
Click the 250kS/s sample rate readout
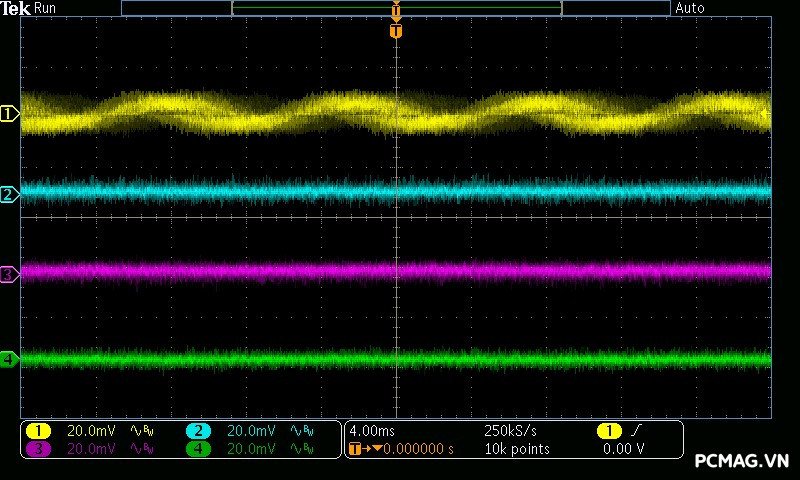[x=511, y=431]
